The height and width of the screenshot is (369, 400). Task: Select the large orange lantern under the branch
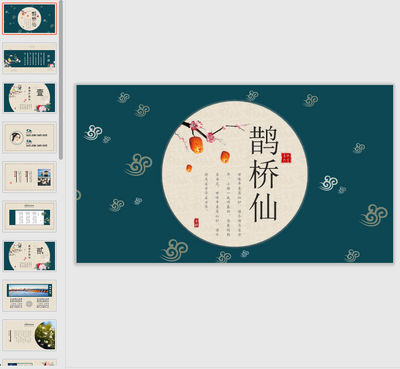[196, 144]
